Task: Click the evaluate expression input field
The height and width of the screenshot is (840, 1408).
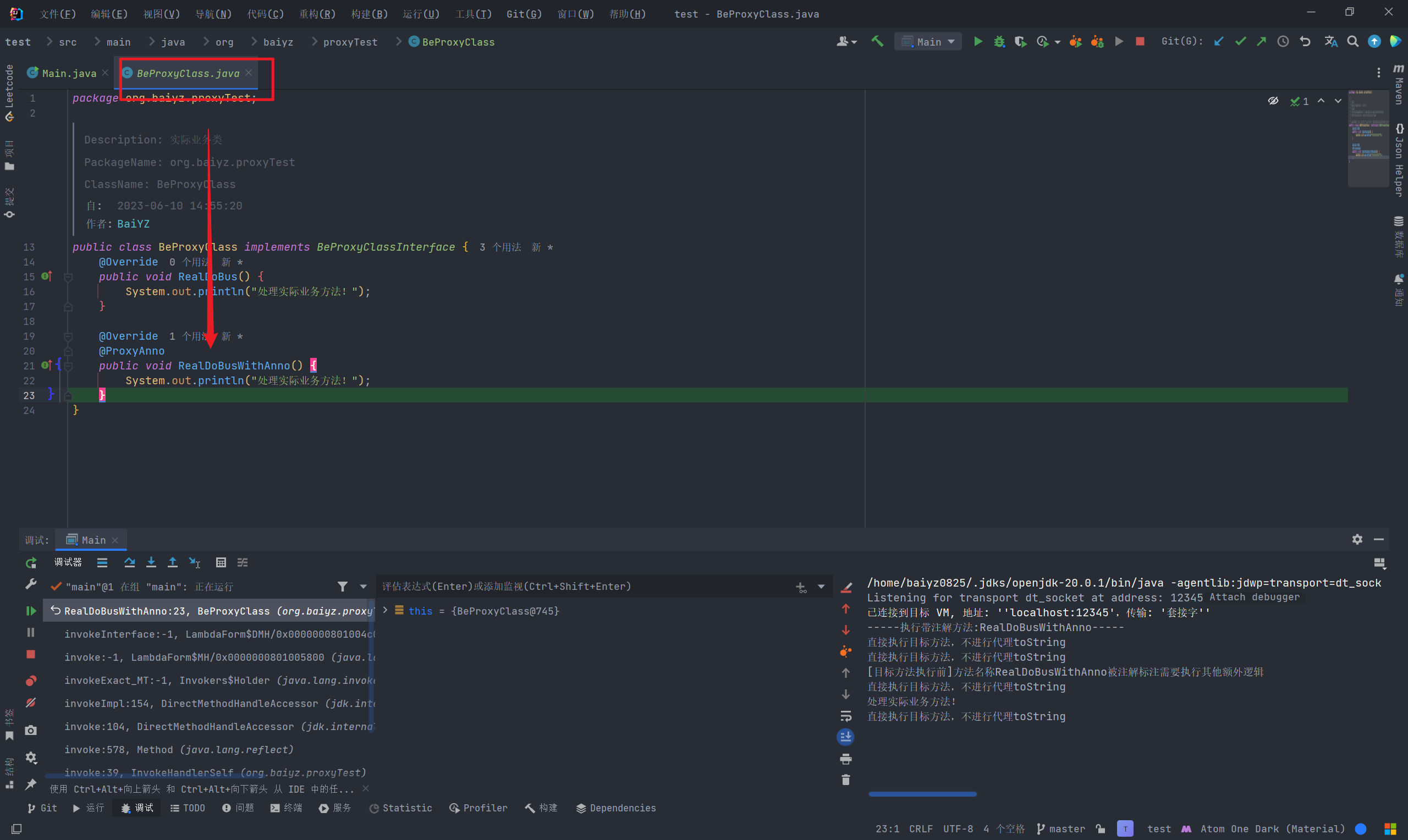Action: click(585, 587)
